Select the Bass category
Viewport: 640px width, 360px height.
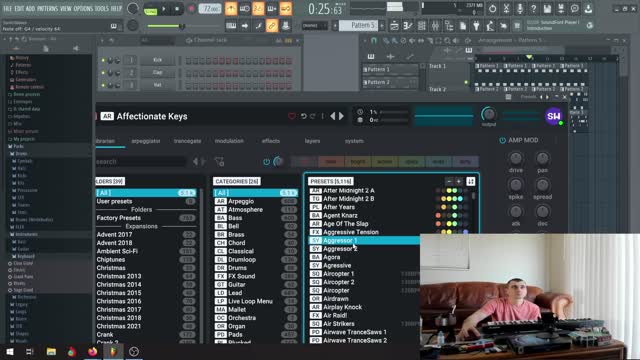click(x=256, y=218)
